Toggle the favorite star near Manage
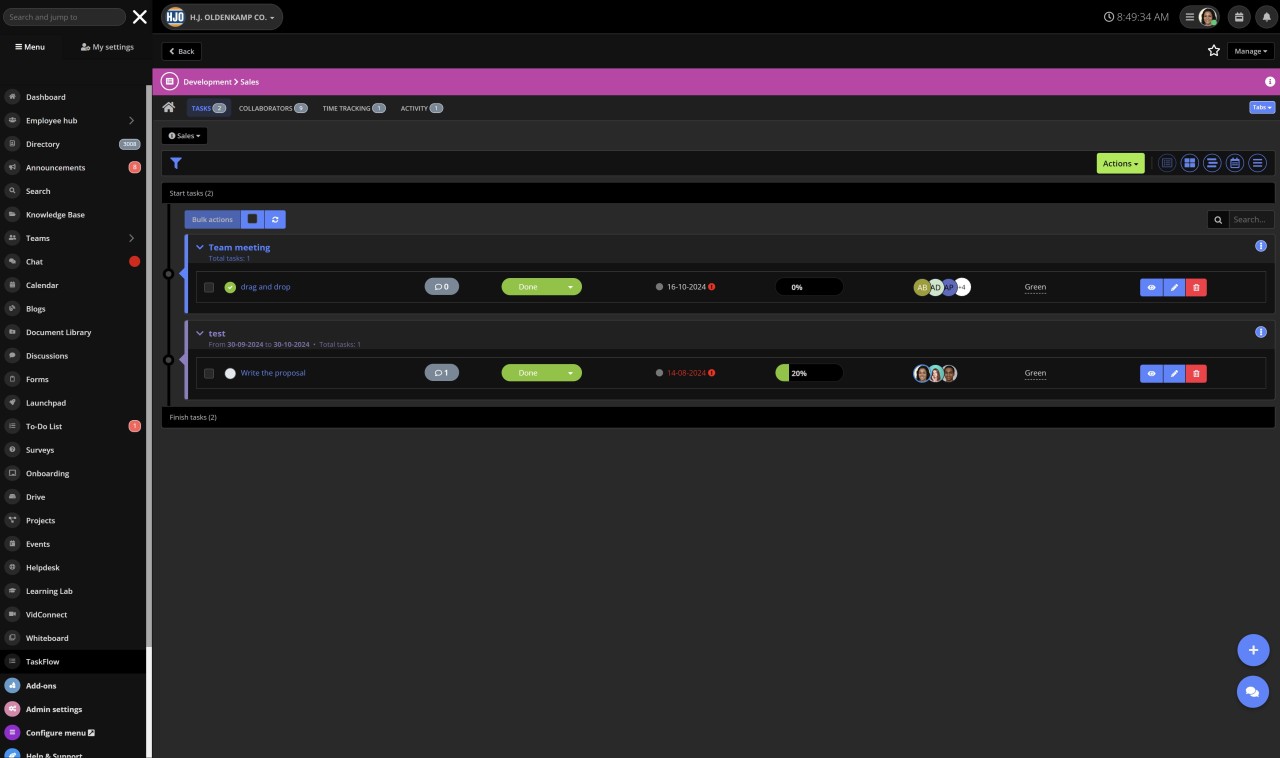The image size is (1280, 758). [x=1213, y=50]
